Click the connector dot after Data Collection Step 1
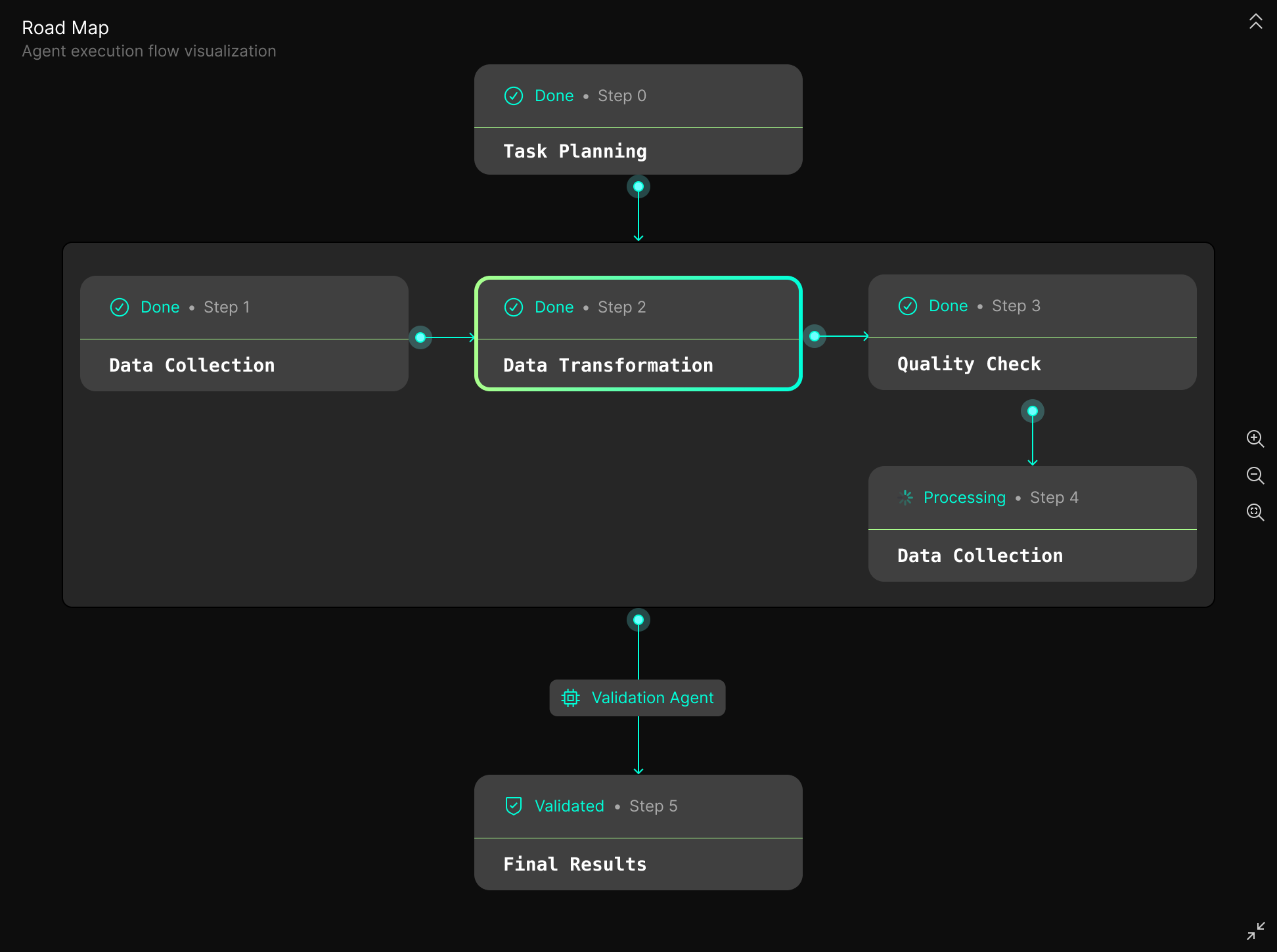 (420, 337)
